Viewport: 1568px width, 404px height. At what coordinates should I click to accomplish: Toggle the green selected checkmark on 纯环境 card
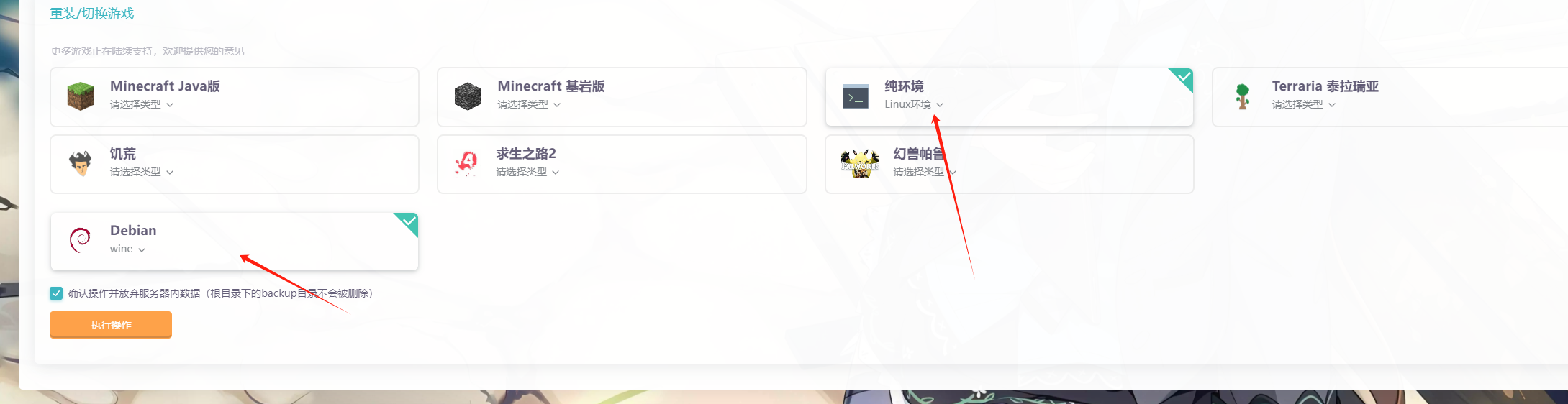[1183, 78]
